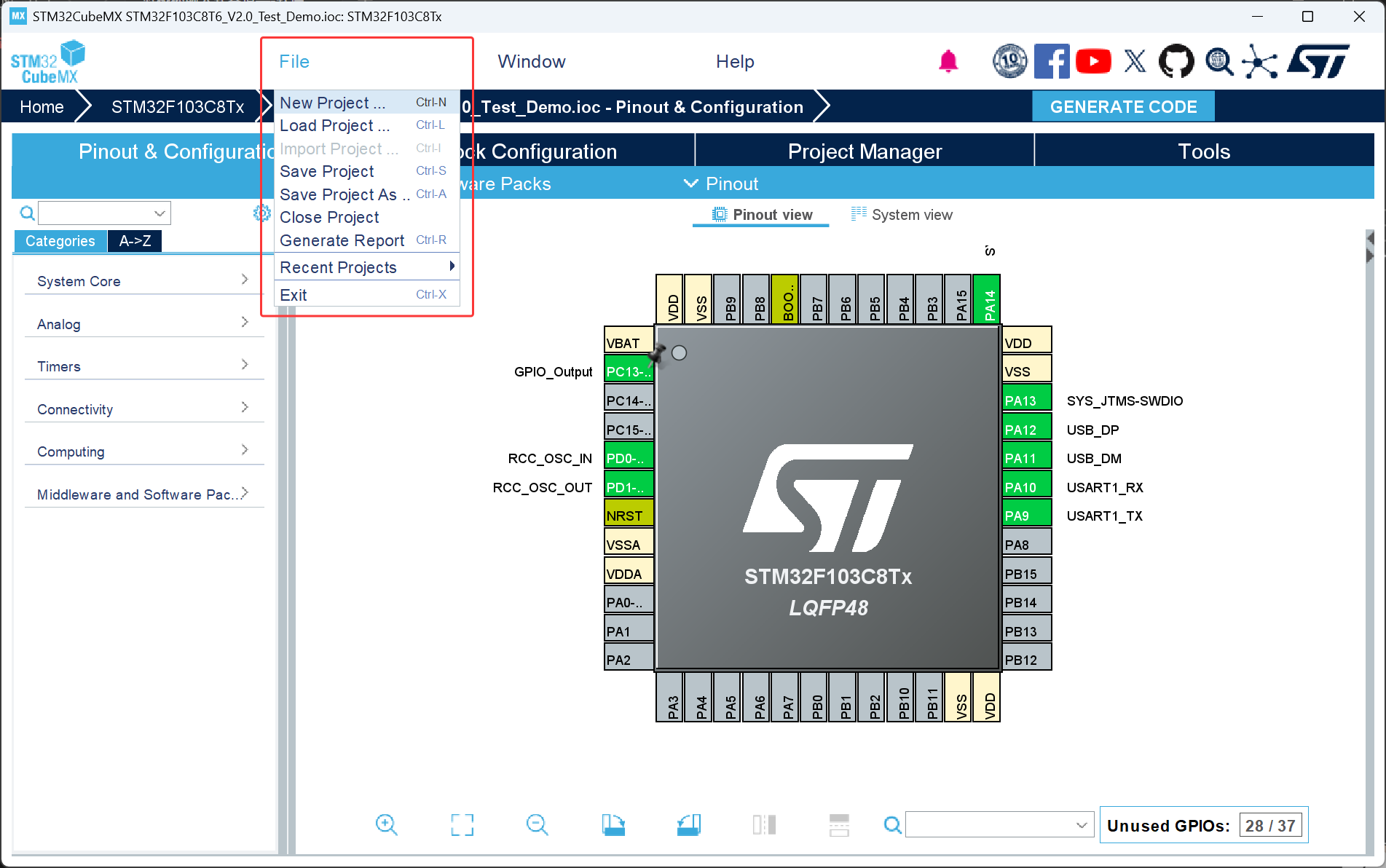The image size is (1386, 868).
Task: Go to Home breadcrumb
Action: (42, 107)
